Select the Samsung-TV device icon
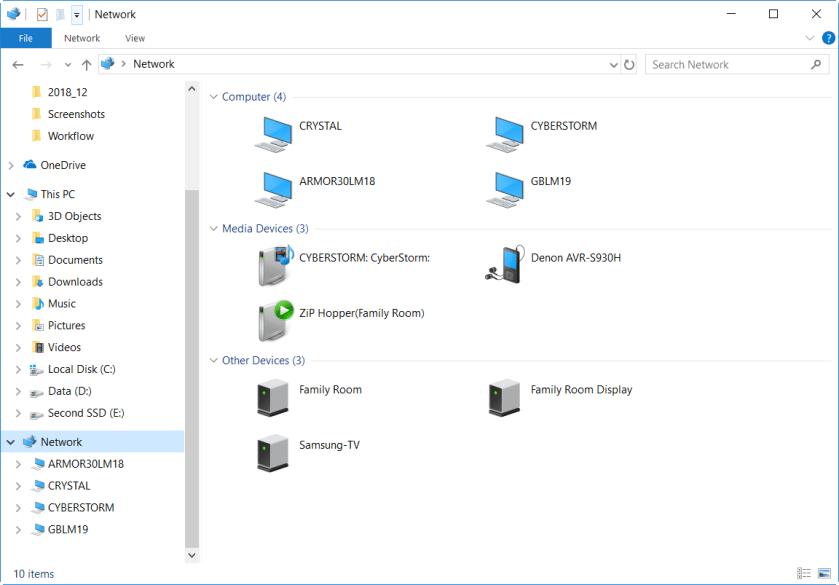Screen dimensions: 839x585 pos(273,451)
